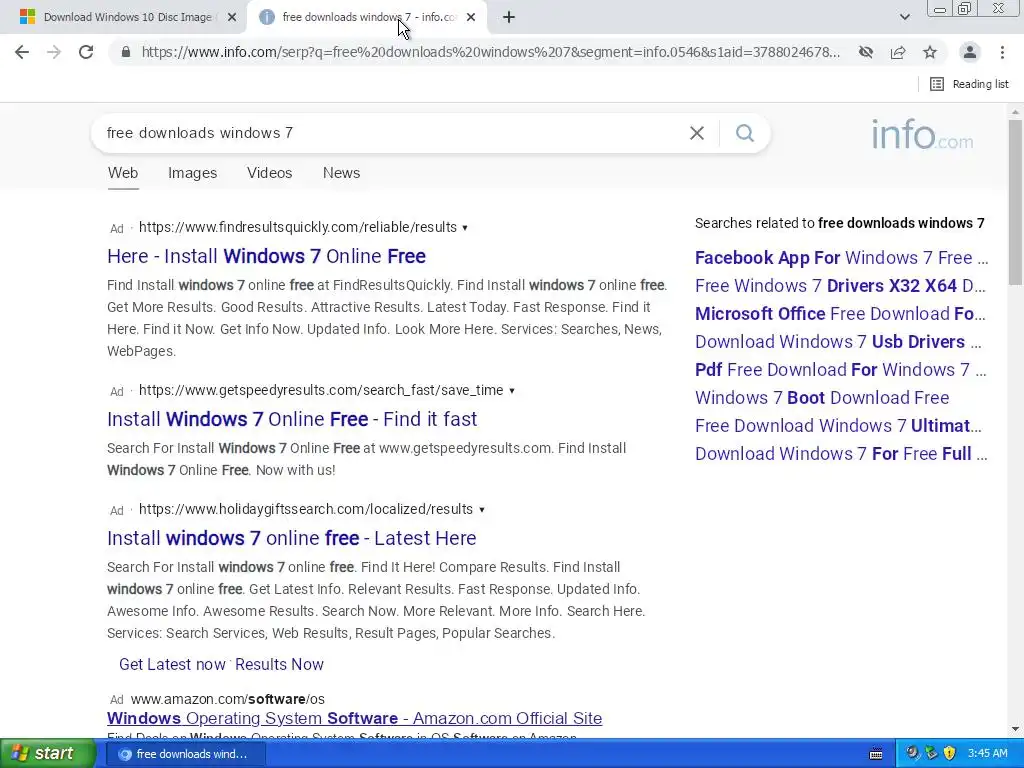1024x768 pixels.
Task: Click the middle system tray network icon
Action: [931, 754]
